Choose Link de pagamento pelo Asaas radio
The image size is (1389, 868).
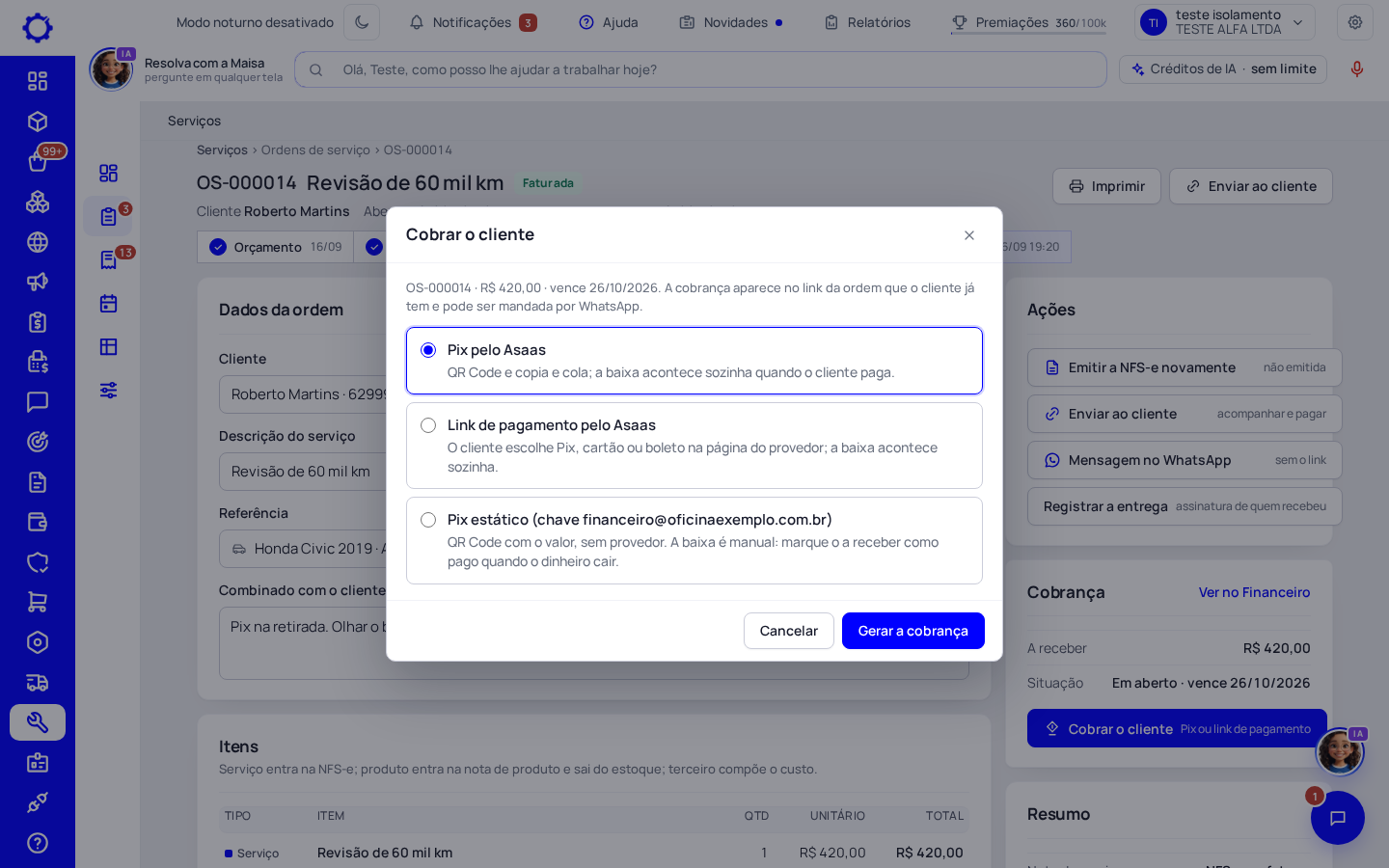[428, 425]
